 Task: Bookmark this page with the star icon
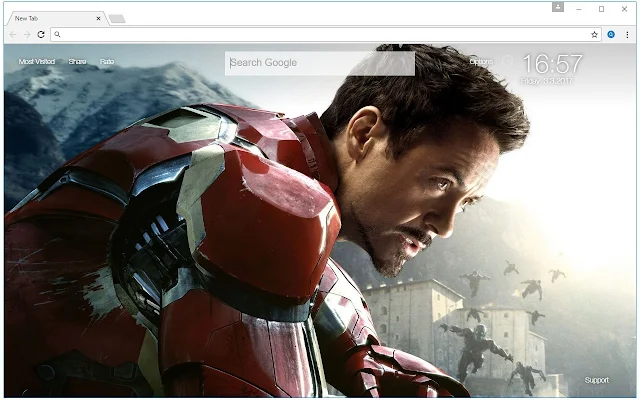coord(594,35)
